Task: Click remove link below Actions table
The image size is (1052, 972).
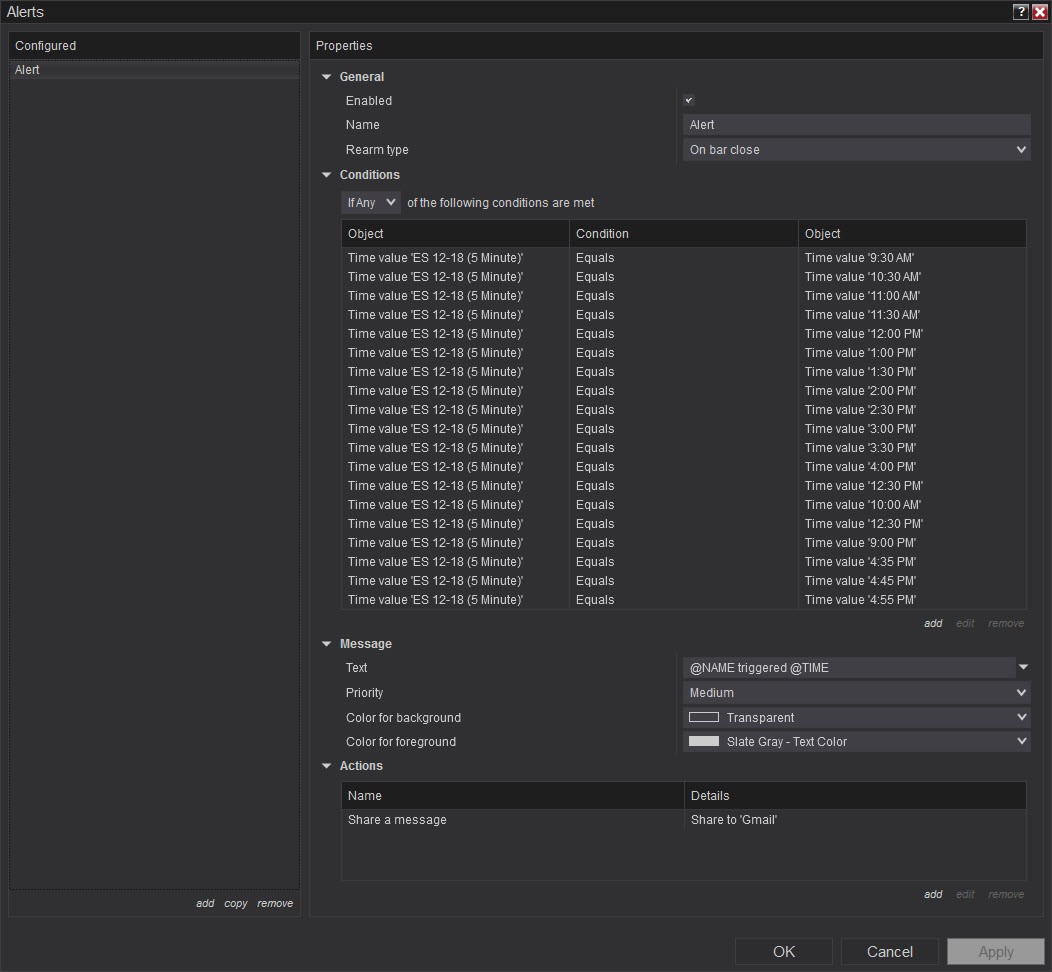Action: (1006, 895)
